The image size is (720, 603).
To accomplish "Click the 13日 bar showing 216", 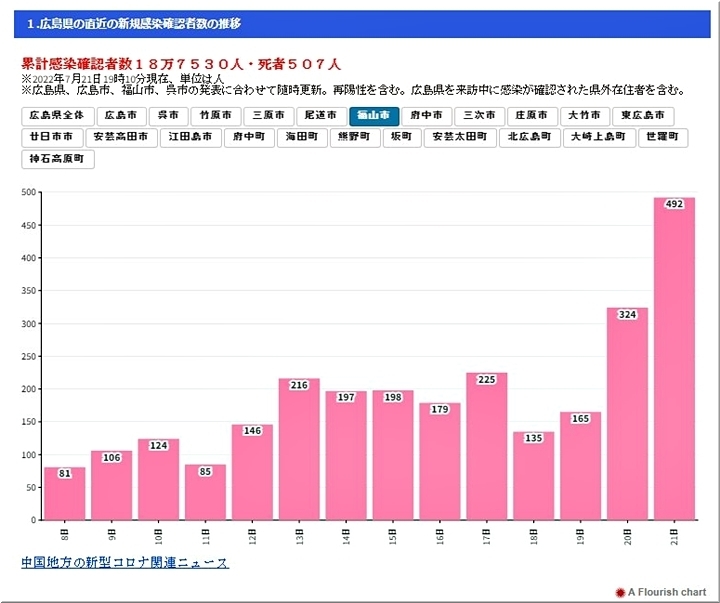I will click(x=299, y=449).
